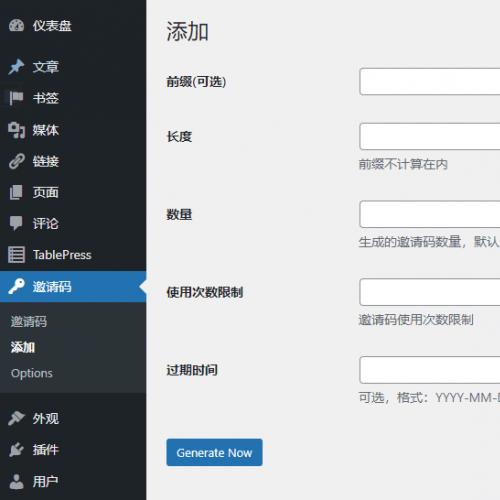Click the 数量 field label
500x500 pixels.
[179, 214]
